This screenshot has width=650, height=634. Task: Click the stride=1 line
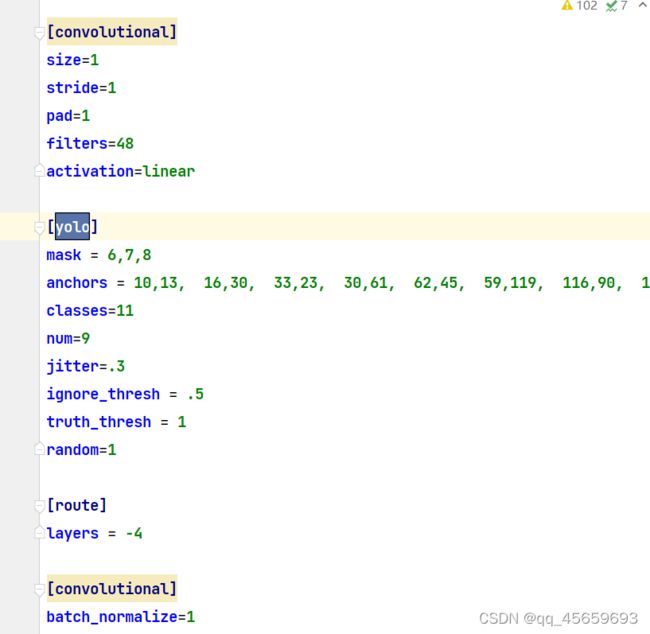pyautogui.click(x=81, y=88)
